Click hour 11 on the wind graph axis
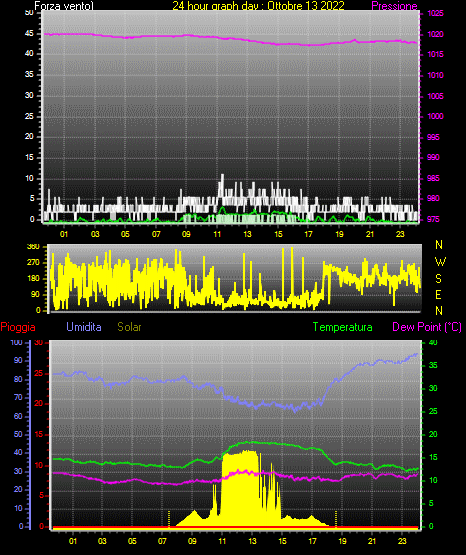Screen dimensions: 466x555 [x=217, y=234]
